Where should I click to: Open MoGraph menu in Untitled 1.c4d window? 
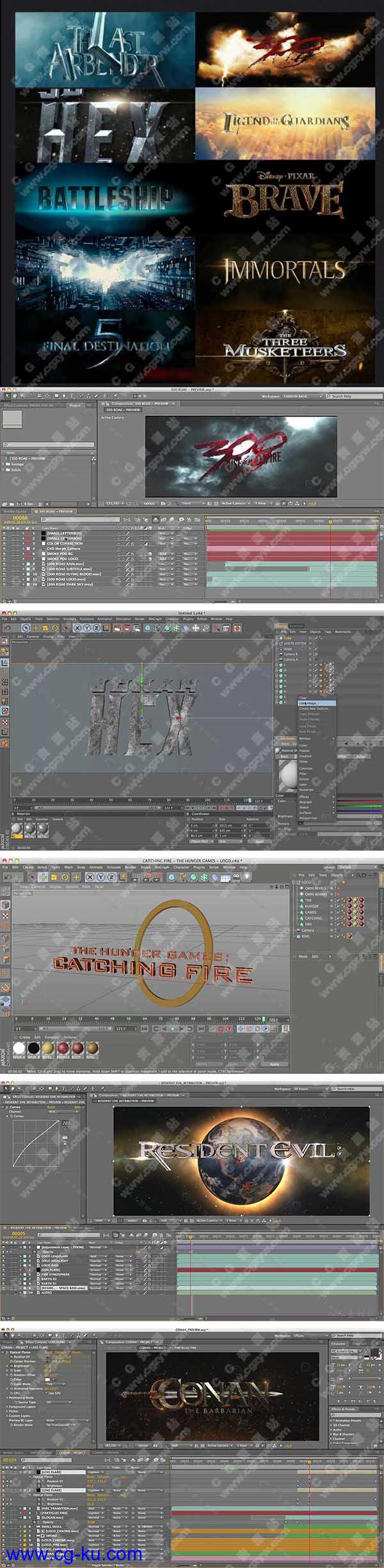click(155, 619)
